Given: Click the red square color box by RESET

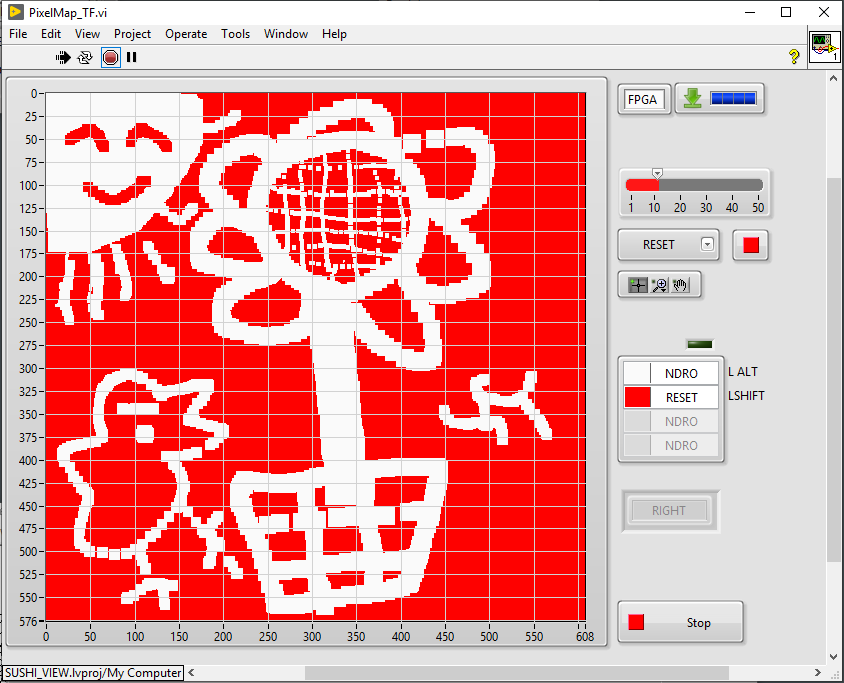Looking at the screenshot, I should (x=750, y=245).
